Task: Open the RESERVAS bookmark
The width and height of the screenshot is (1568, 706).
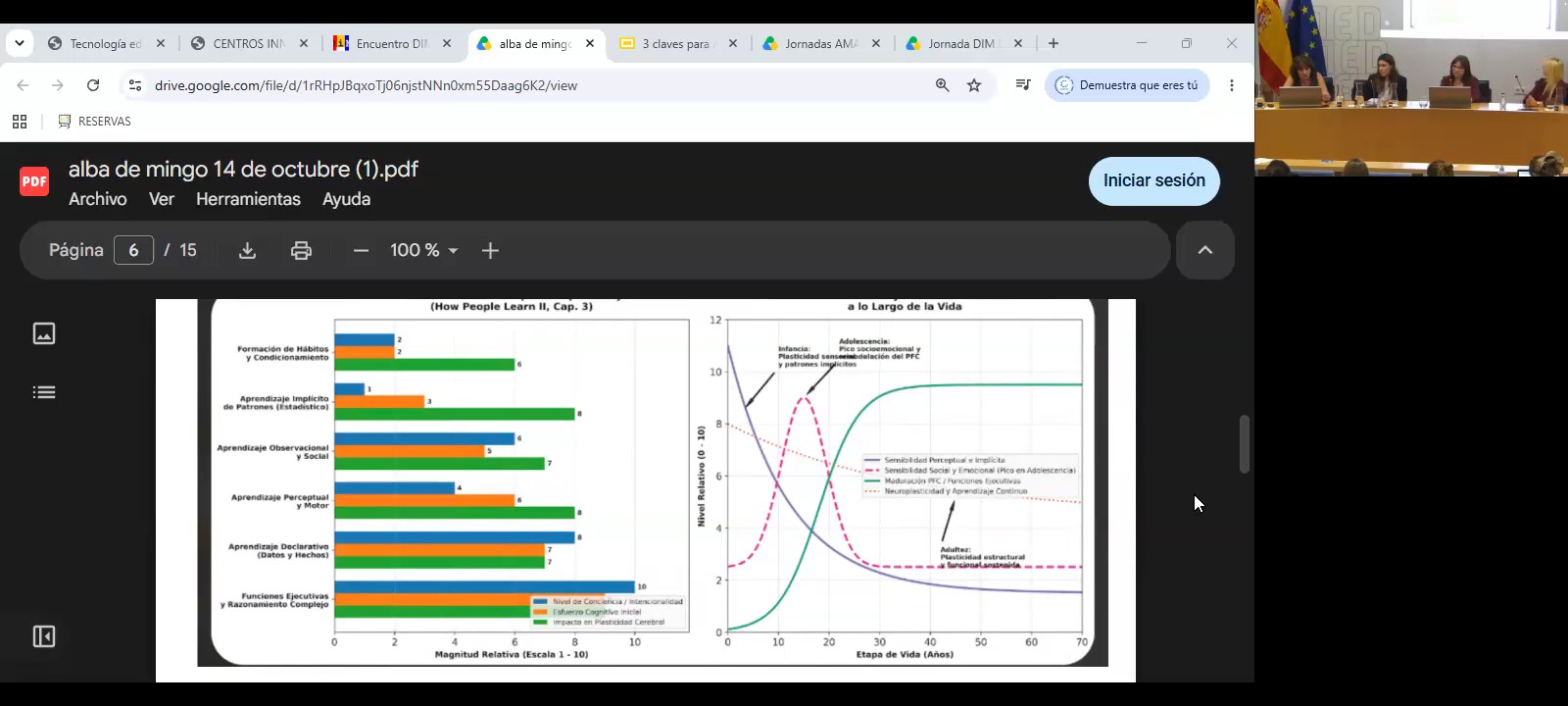Action: pos(94,122)
